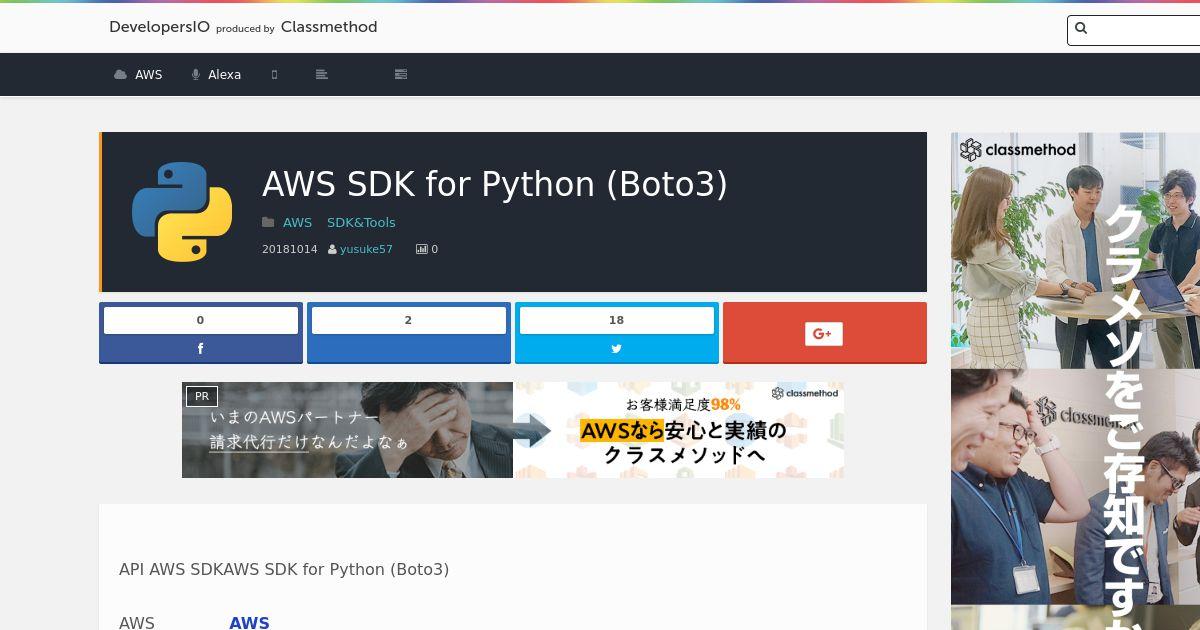
Task: Click the user icon beside yusuke57
Action: click(x=332, y=249)
